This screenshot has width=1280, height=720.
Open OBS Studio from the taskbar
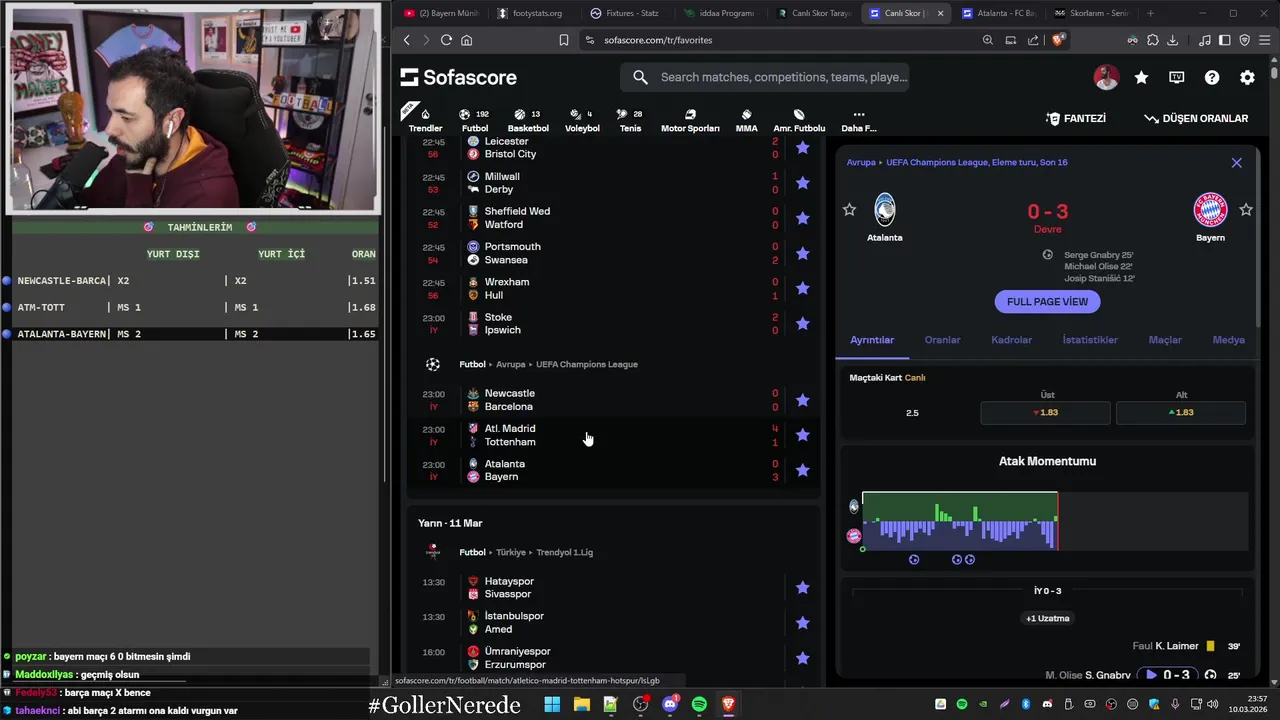click(641, 705)
